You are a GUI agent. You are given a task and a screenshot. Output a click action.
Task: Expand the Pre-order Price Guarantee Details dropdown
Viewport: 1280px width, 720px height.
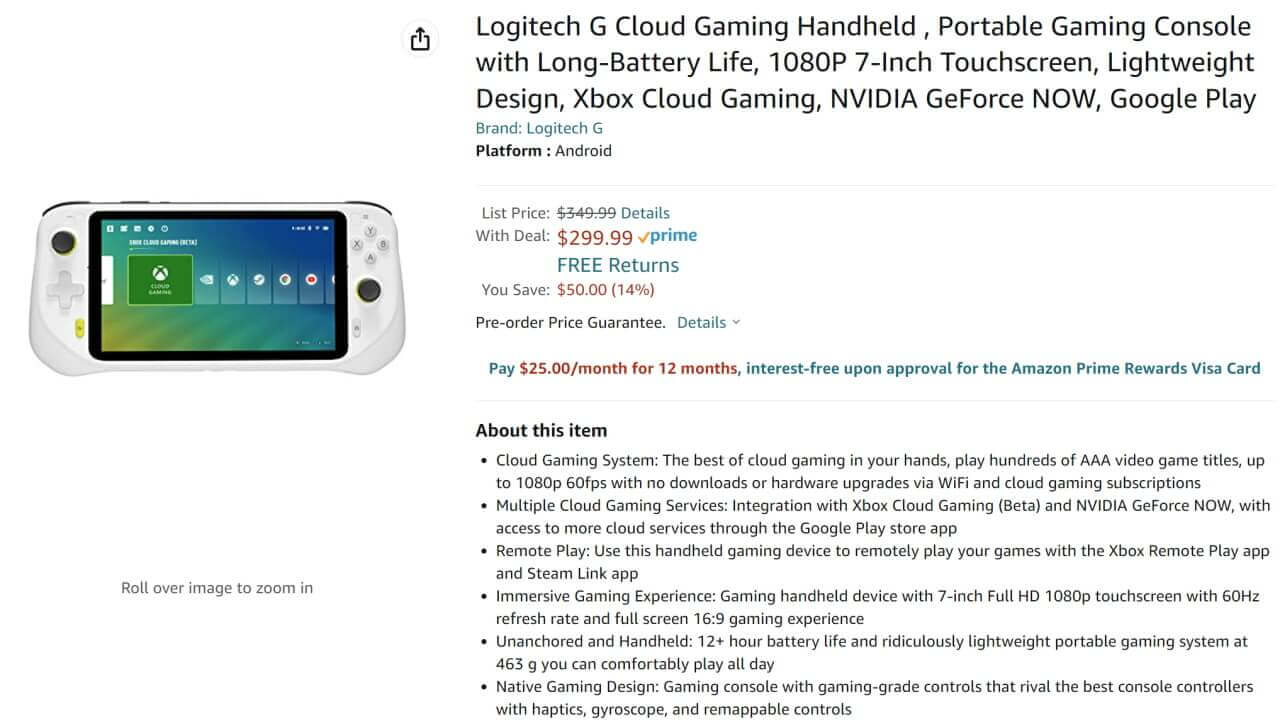(x=702, y=322)
